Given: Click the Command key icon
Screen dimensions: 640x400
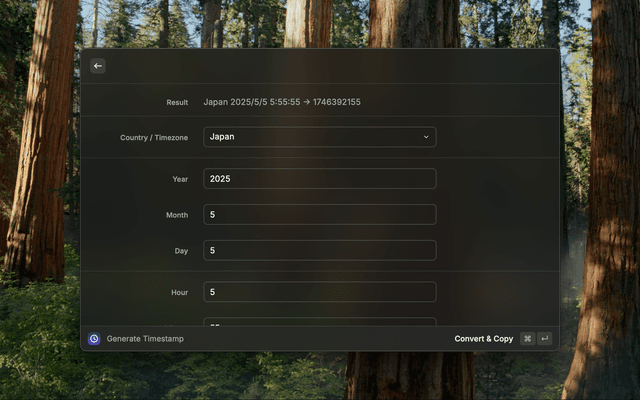Looking at the screenshot, I should (x=527, y=339).
